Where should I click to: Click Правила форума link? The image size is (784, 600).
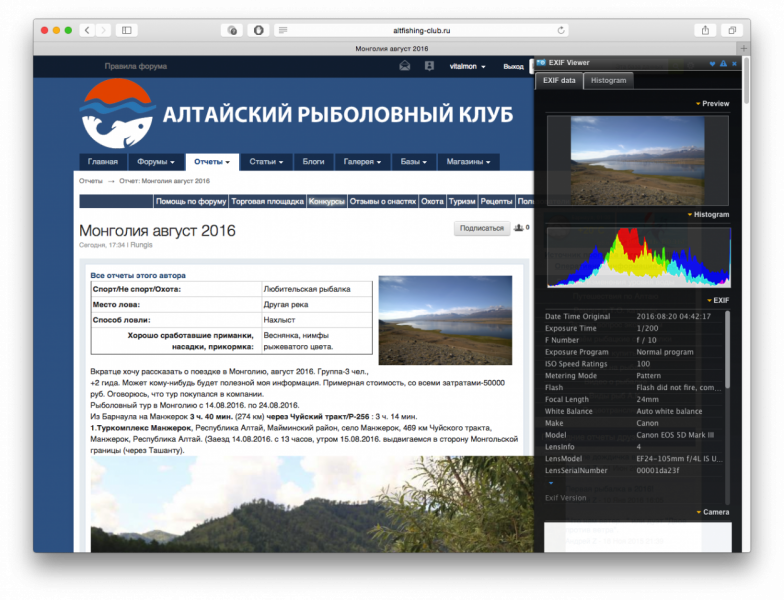click(136, 66)
